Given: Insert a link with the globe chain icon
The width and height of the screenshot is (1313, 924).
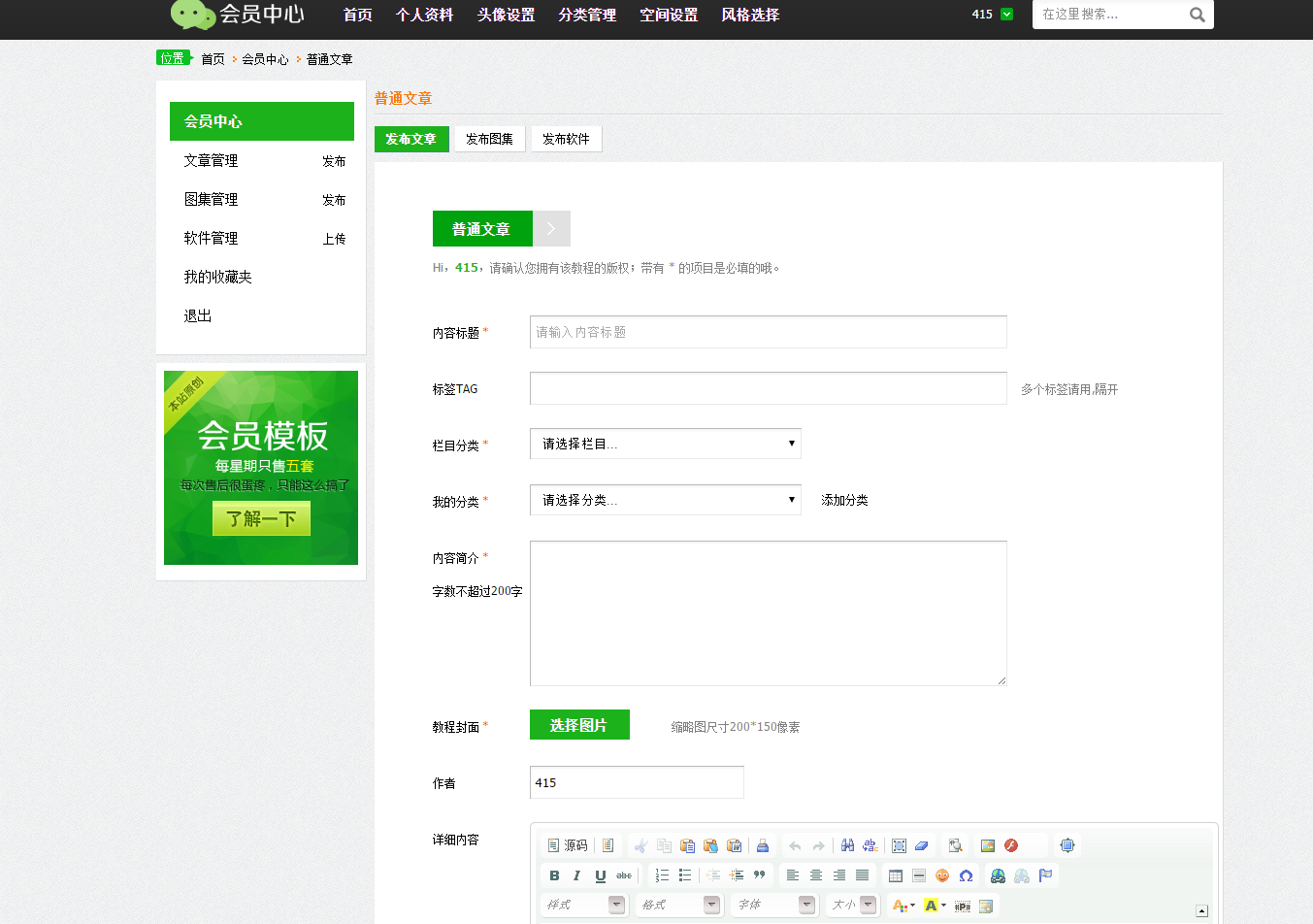Looking at the screenshot, I should click(999, 875).
